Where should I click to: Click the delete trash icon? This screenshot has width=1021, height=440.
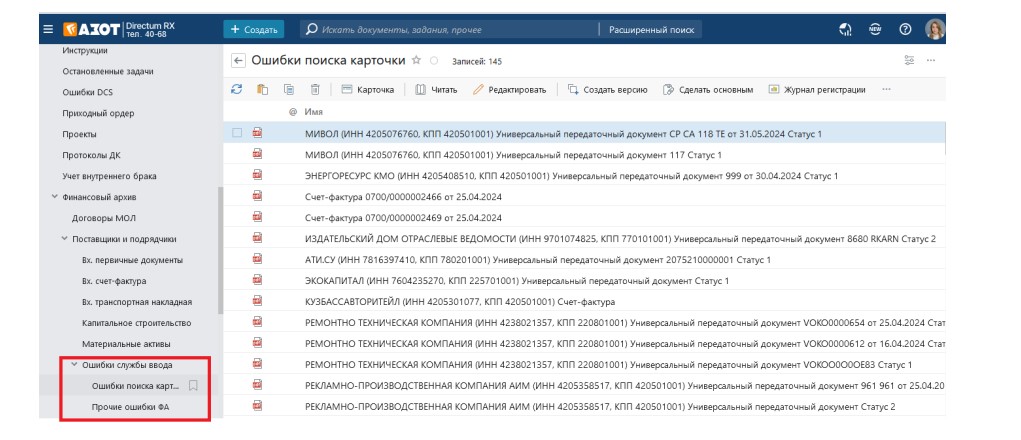(x=315, y=89)
